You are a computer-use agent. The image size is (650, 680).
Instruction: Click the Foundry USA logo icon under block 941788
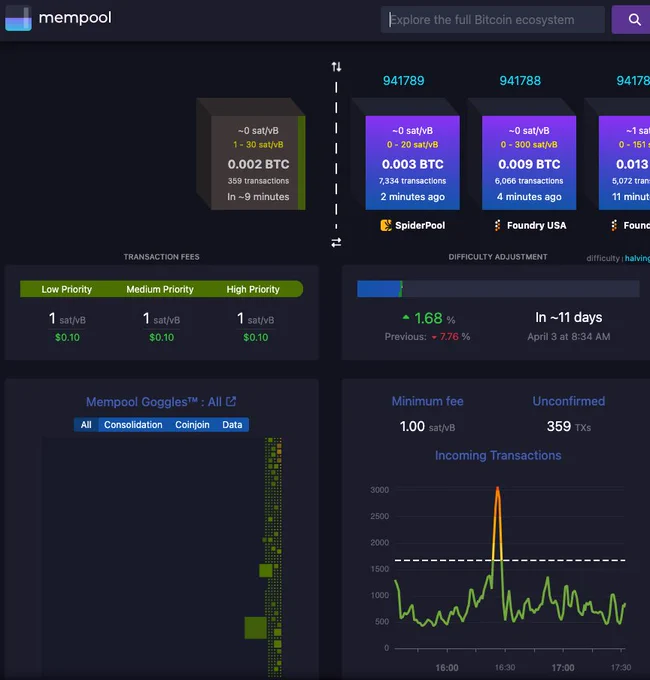point(497,225)
